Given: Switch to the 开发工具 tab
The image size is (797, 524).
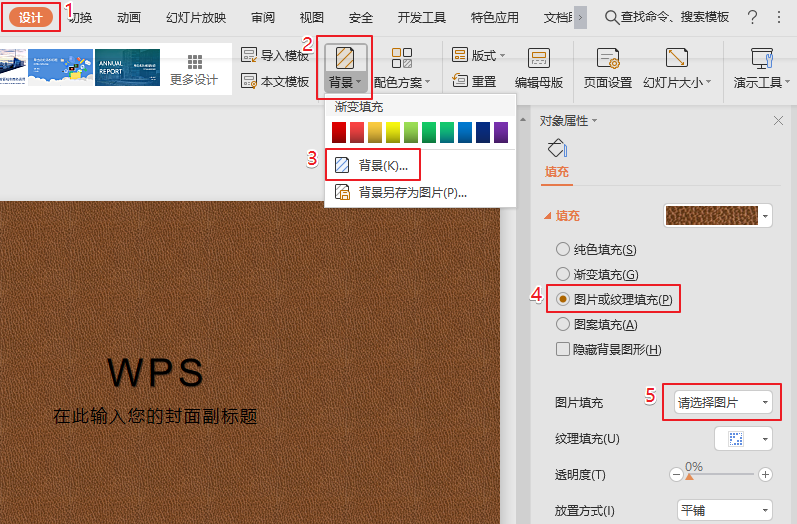Looking at the screenshot, I should pos(421,18).
